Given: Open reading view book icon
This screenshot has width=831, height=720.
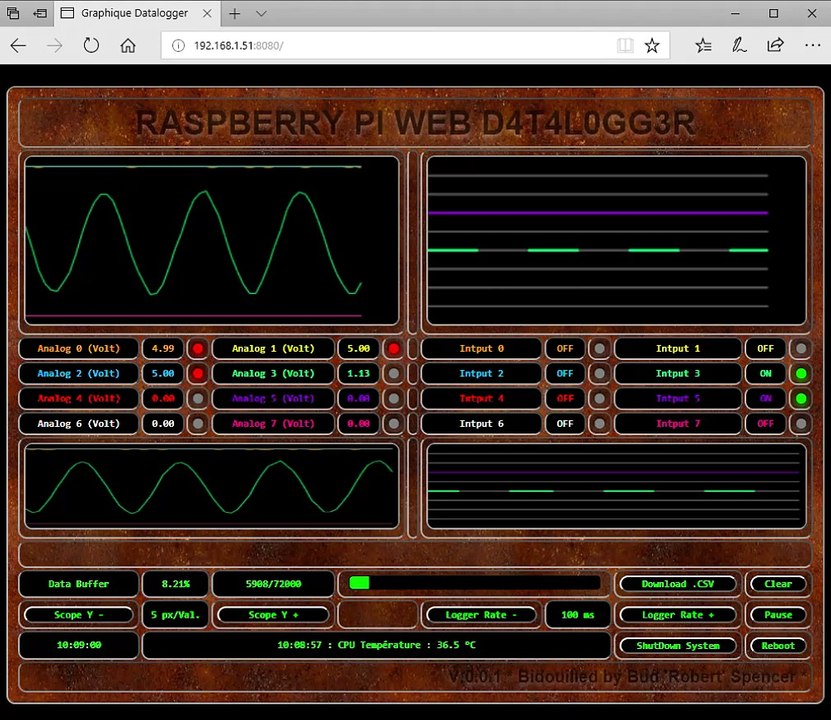Looking at the screenshot, I should tap(625, 46).
